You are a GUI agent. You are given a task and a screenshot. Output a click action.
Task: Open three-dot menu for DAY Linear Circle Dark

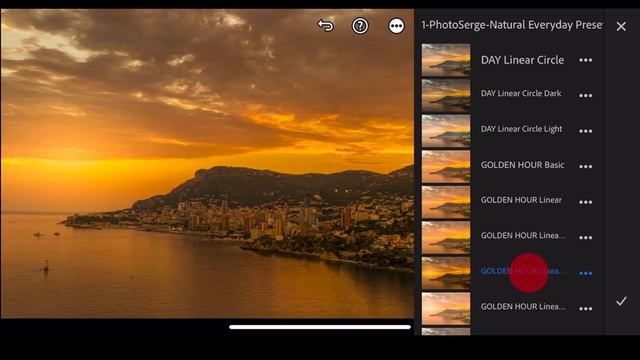coord(585,96)
